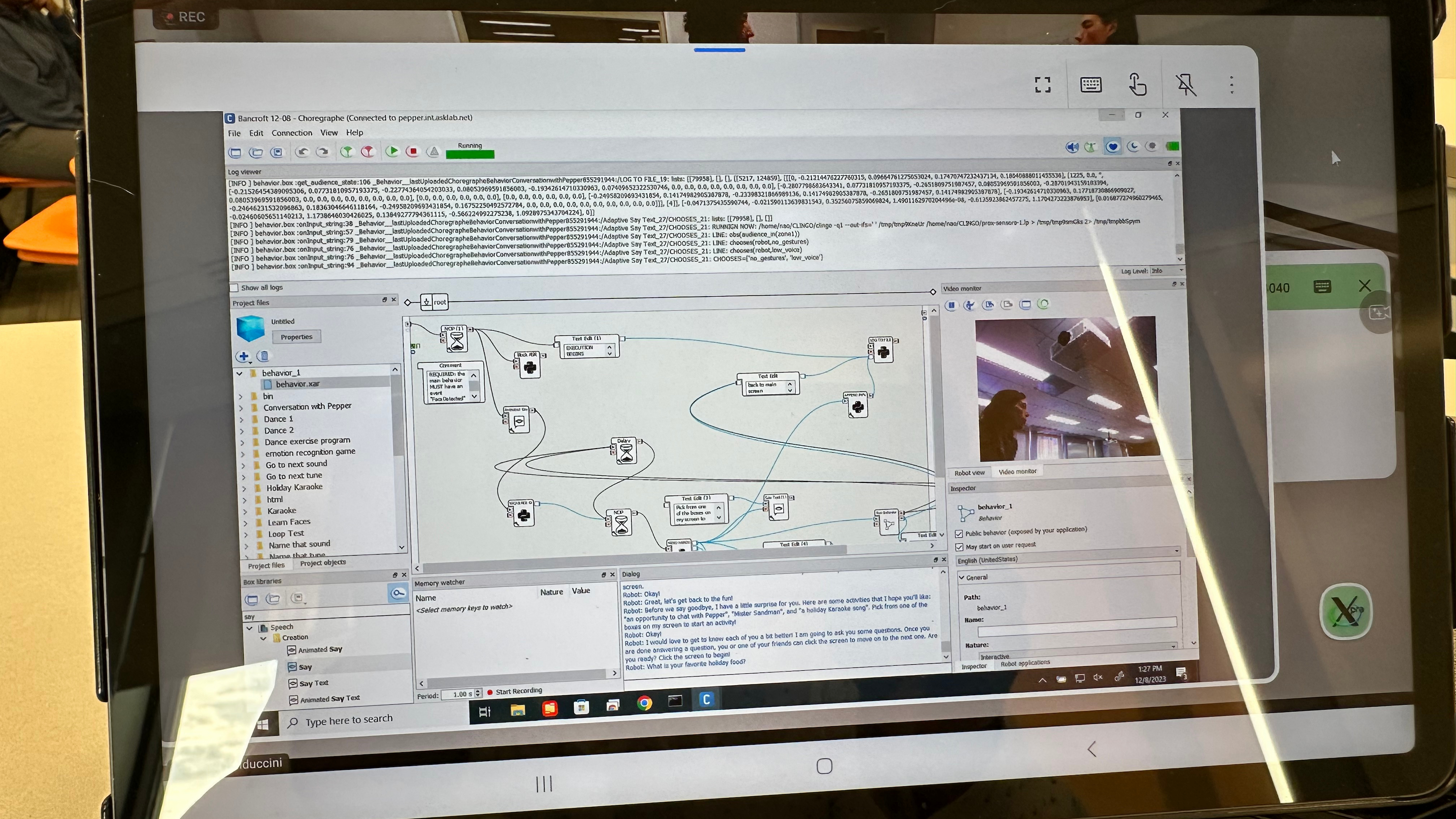The width and height of the screenshot is (1456, 819).
Task: Open File Explorer from the taskbar
Action: [517, 709]
